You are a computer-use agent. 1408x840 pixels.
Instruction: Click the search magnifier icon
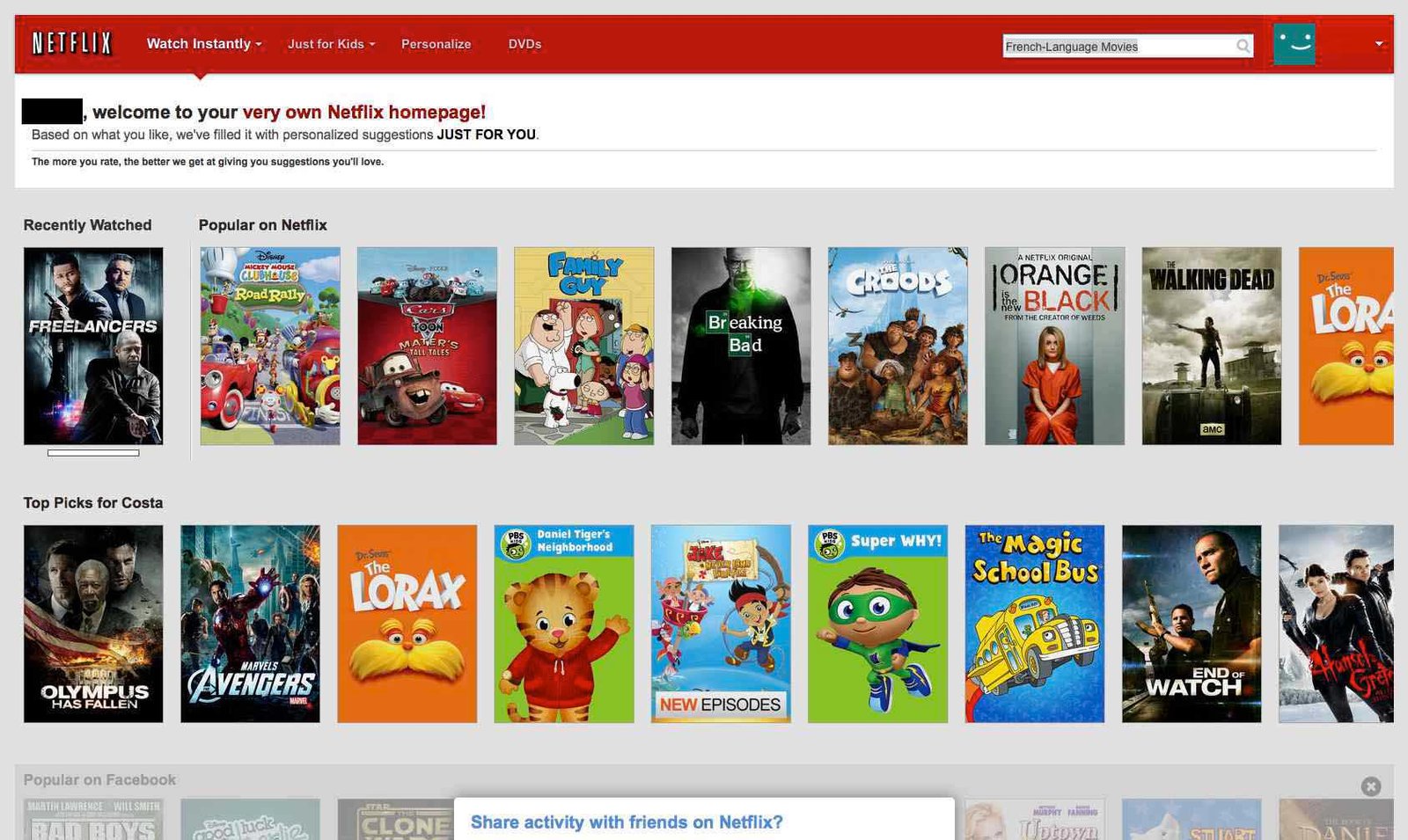1243,46
